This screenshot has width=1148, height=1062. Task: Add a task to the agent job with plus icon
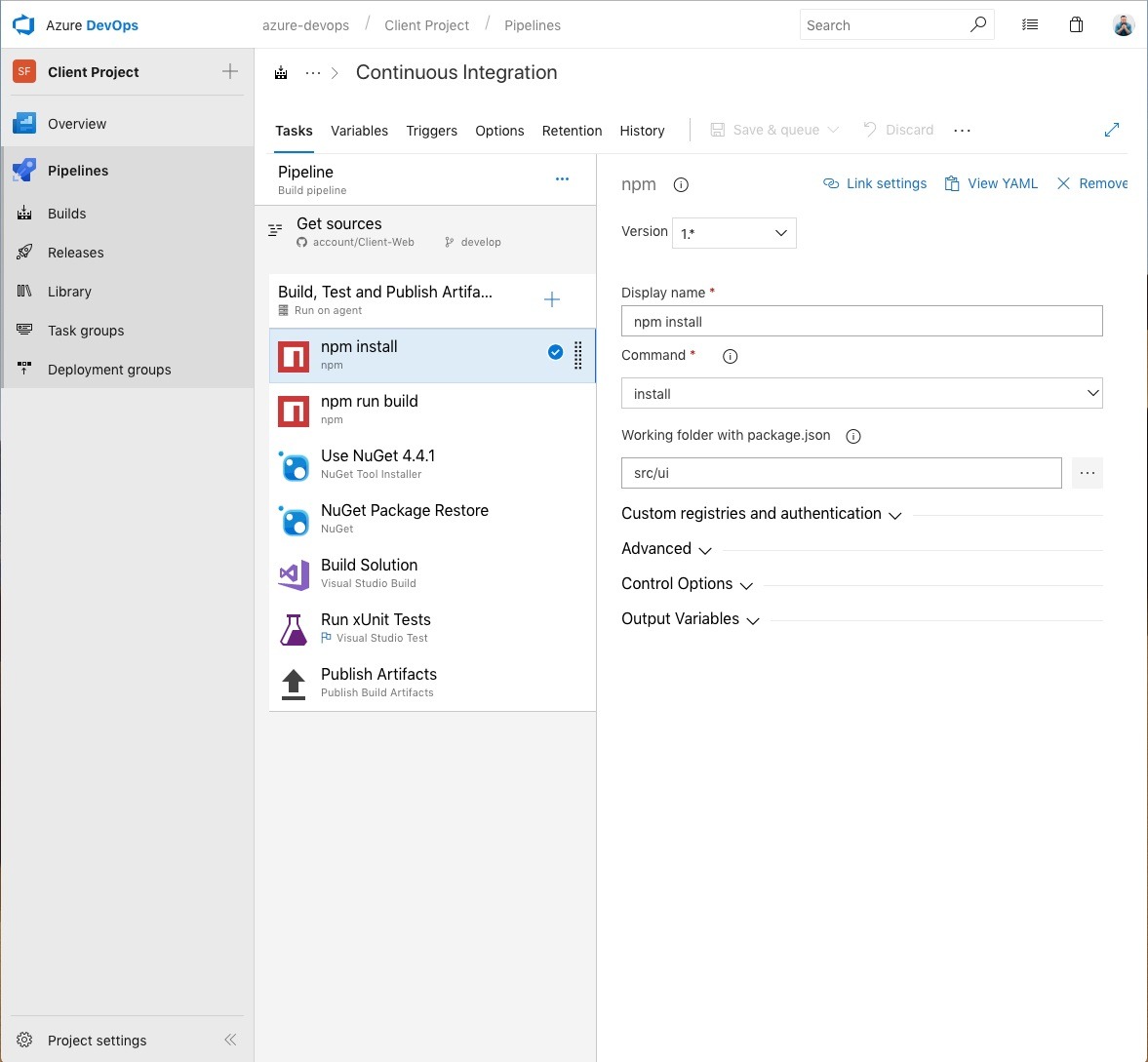click(552, 299)
